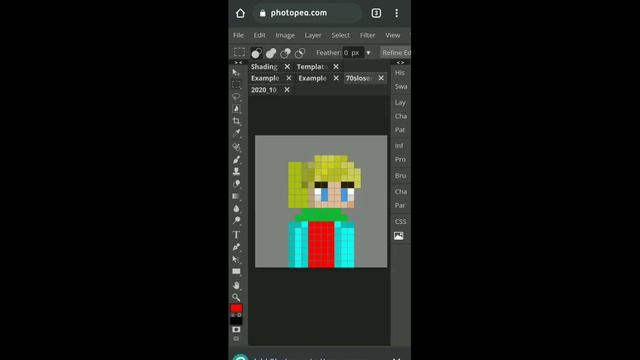Select the Path Select arrow tool

[236, 259]
